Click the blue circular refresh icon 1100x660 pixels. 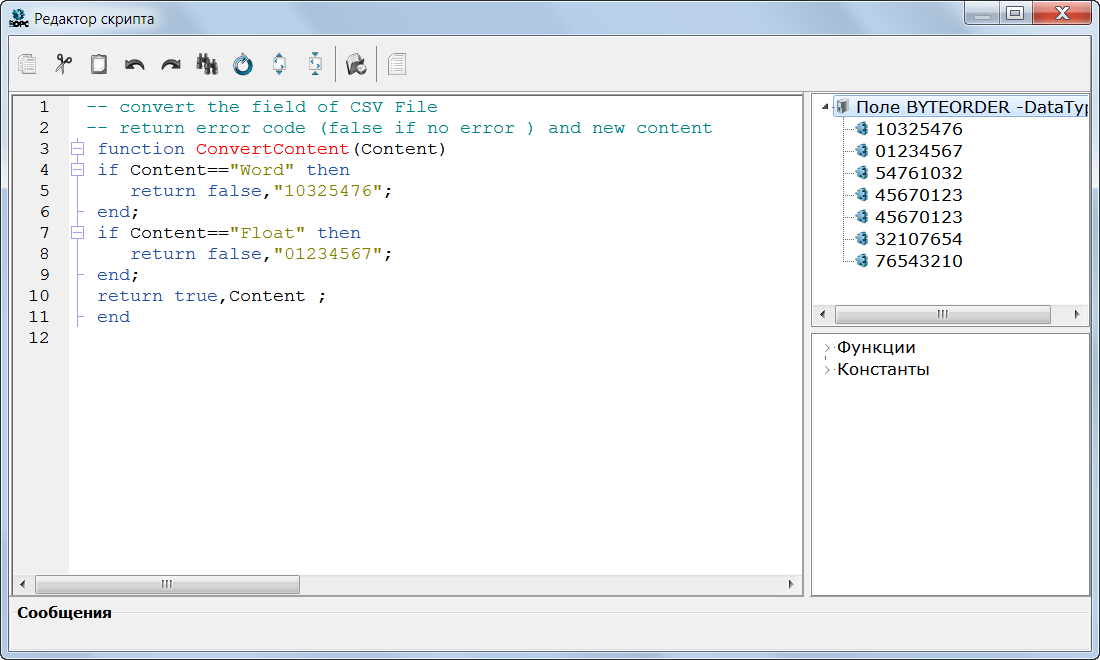(243, 65)
